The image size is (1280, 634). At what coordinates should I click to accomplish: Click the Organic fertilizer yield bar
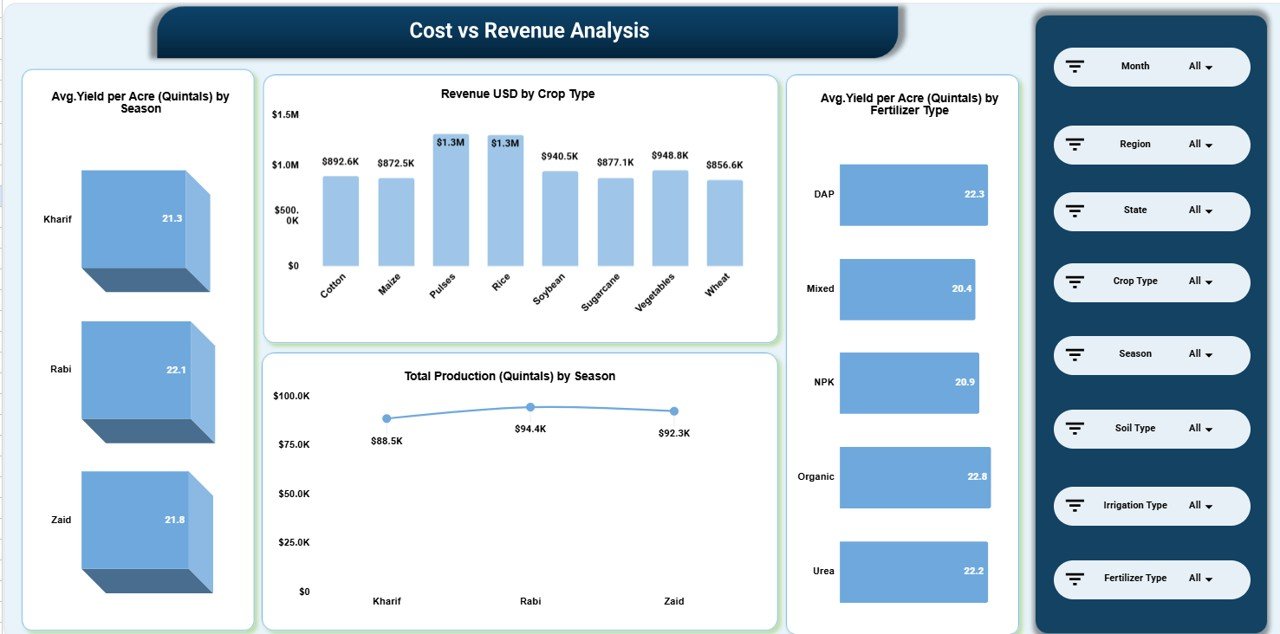pyautogui.click(x=915, y=477)
